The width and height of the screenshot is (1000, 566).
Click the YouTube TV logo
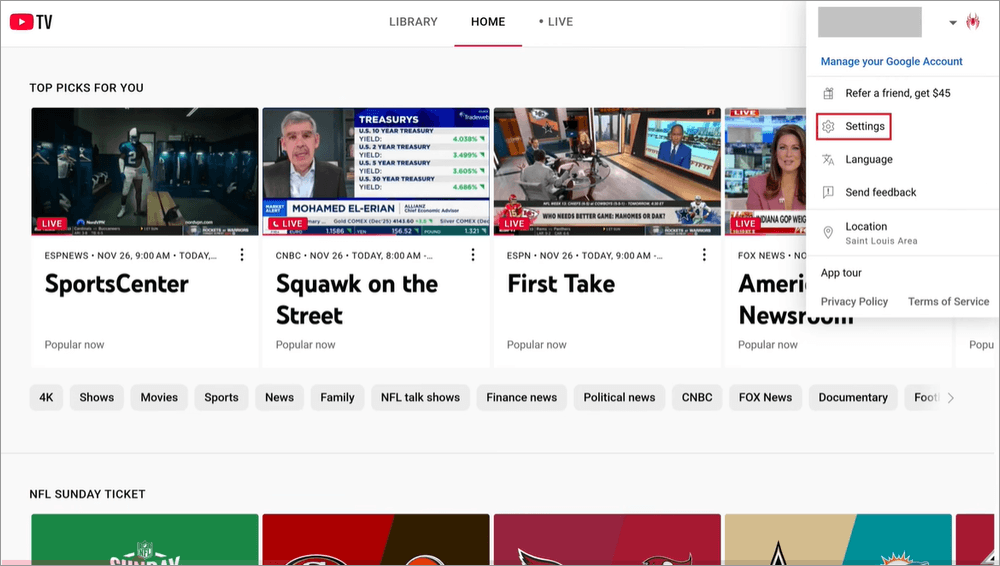coord(31,22)
